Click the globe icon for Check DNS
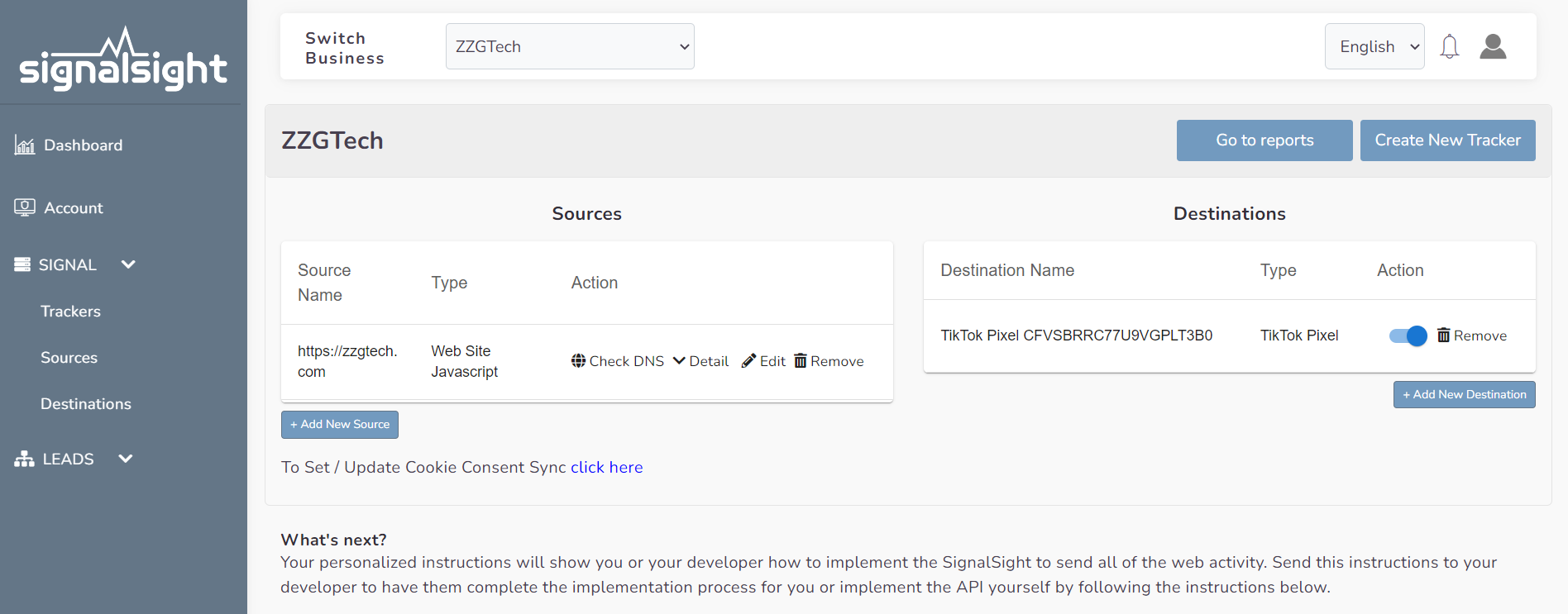Viewport: 1568px width, 614px height. click(x=578, y=360)
